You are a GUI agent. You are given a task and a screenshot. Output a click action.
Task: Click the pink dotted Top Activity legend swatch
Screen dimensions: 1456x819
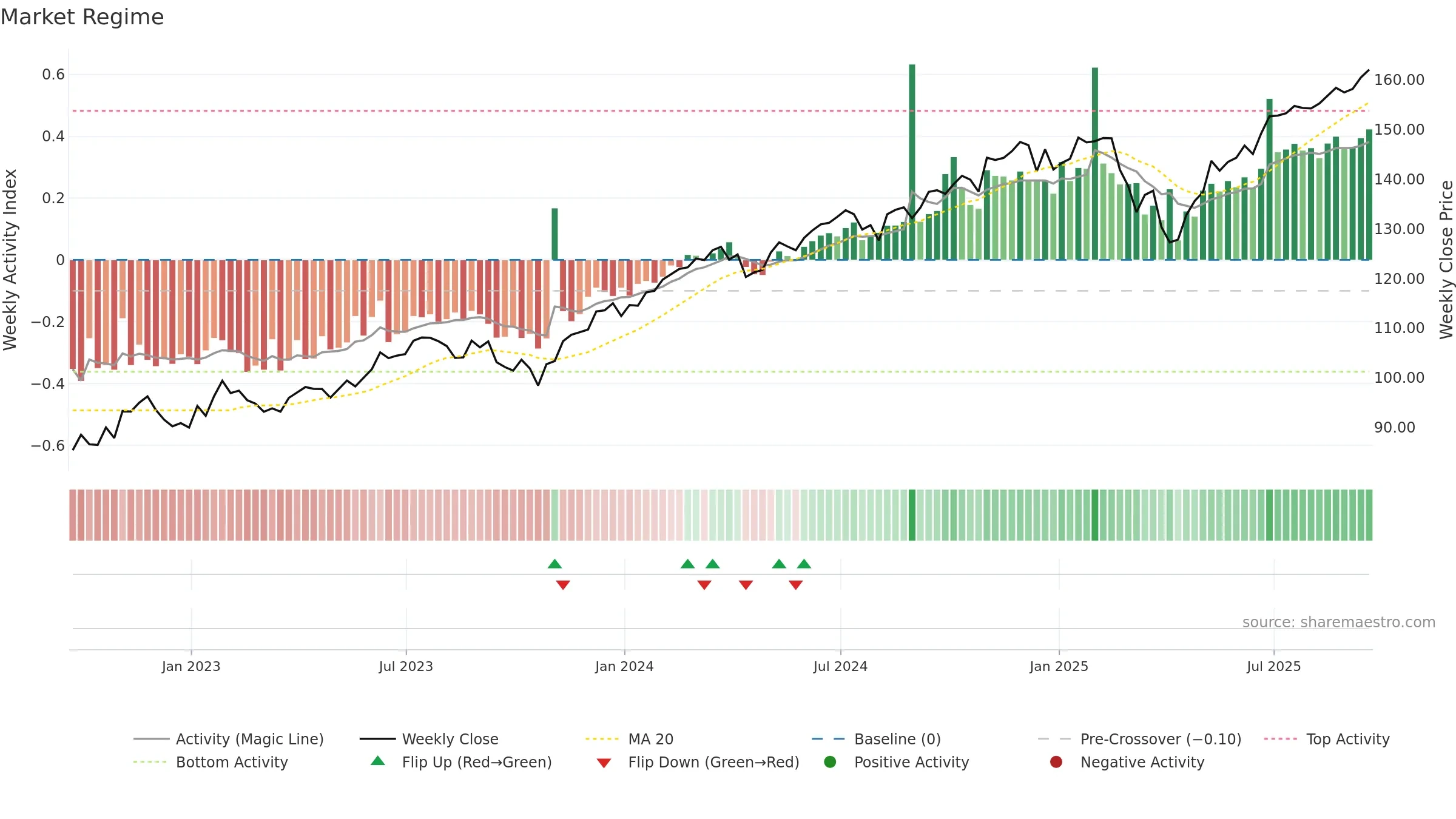[1281, 739]
